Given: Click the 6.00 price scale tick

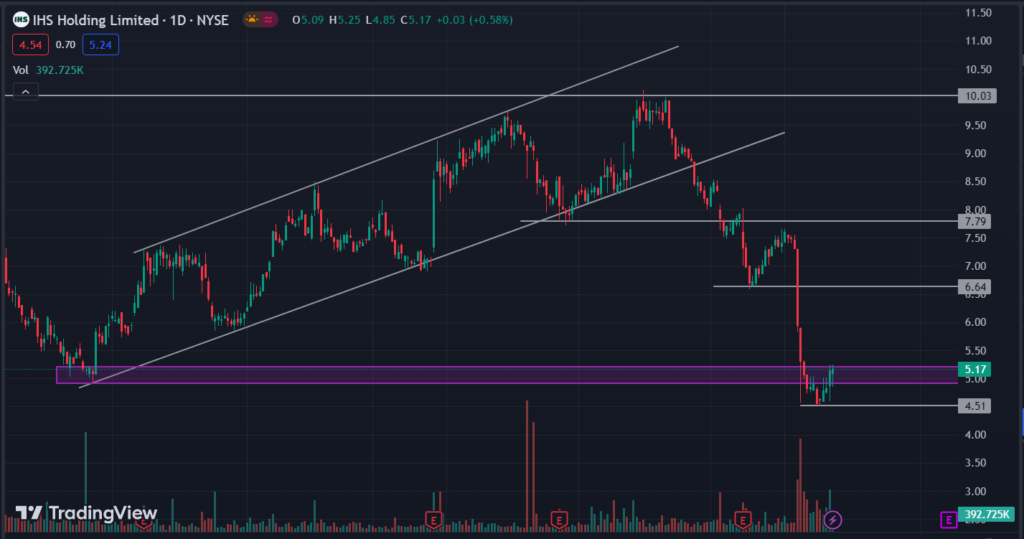Looking at the screenshot, I should (x=975, y=322).
